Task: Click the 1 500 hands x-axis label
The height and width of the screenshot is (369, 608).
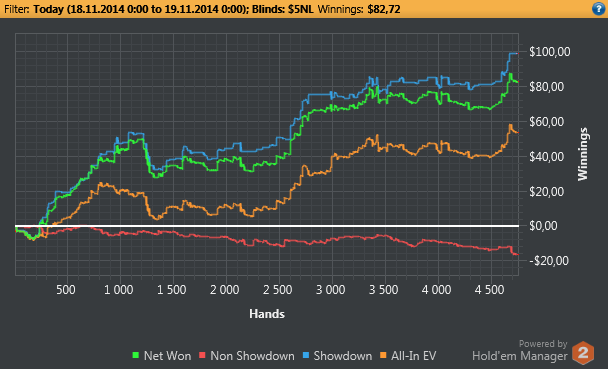Action: point(171,290)
